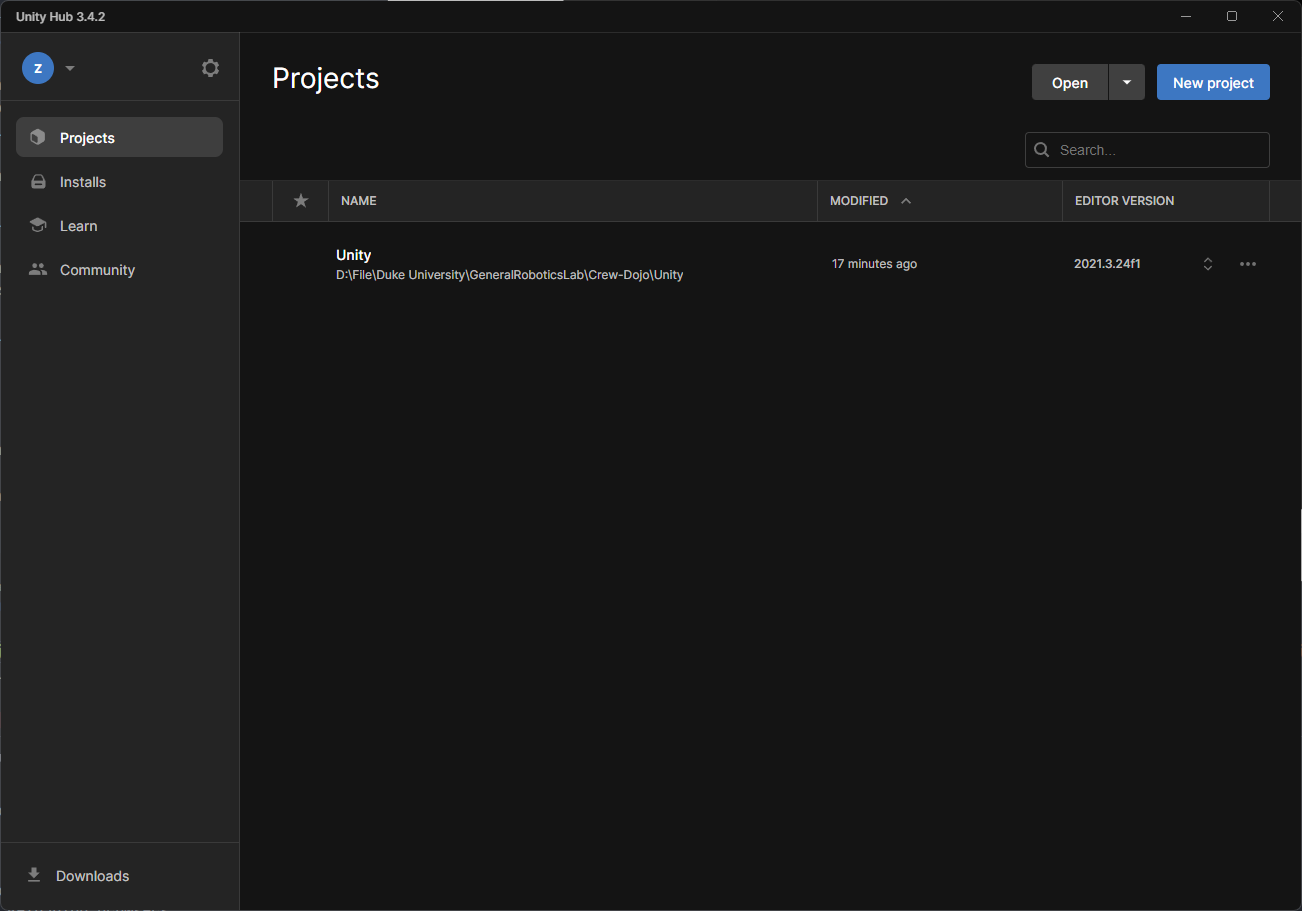Click the Downloads arrow icon

[x=34, y=875]
